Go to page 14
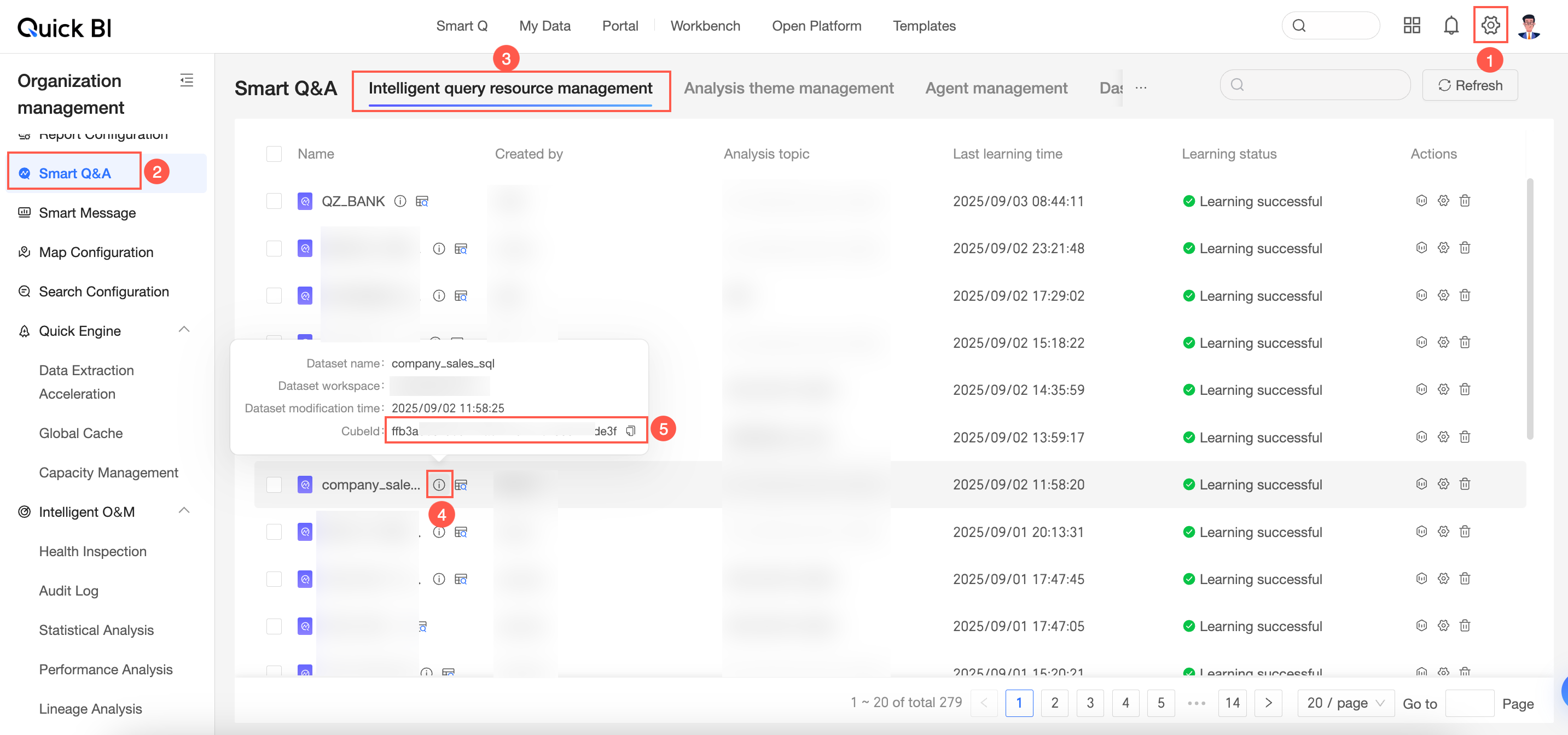The height and width of the screenshot is (735, 1568). (1232, 703)
